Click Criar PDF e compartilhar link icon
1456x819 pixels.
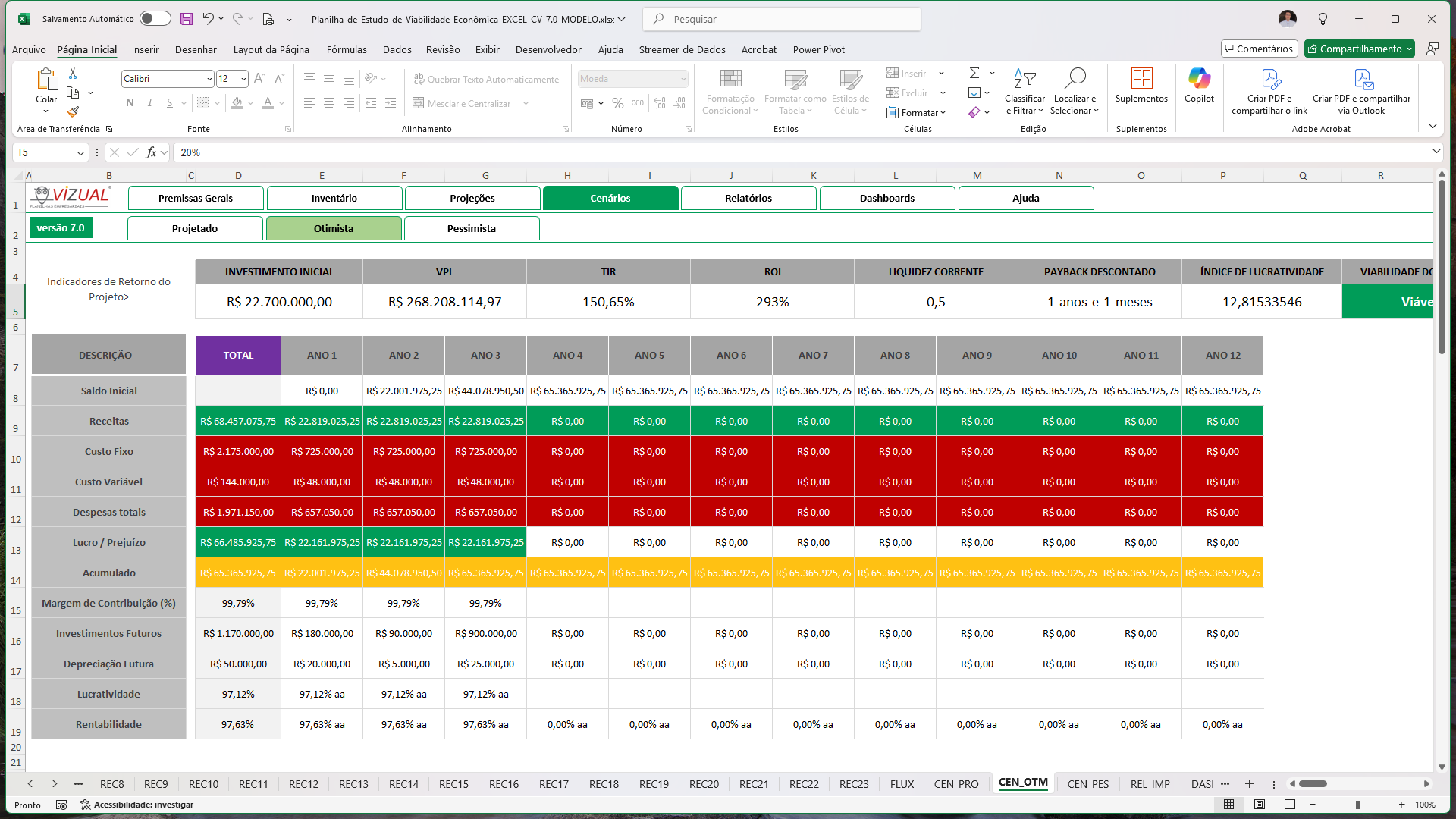click(1270, 79)
